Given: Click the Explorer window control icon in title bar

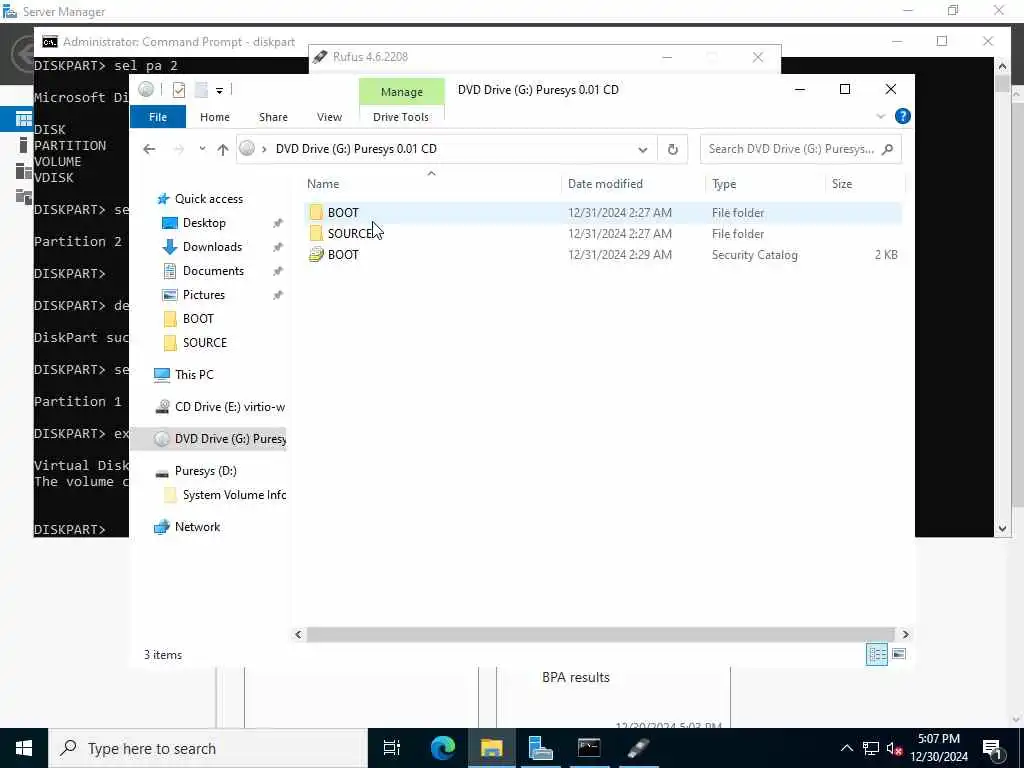Looking at the screenshot, I should (146, 89).
